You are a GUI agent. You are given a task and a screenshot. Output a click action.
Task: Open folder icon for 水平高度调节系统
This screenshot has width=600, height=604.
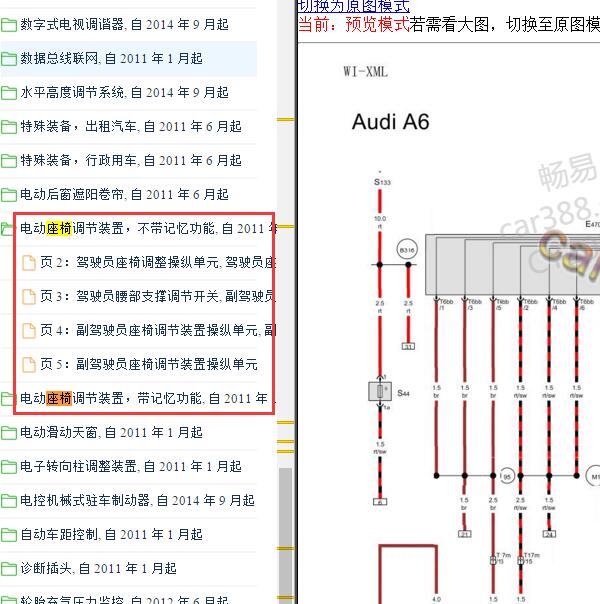pos(8,93)
